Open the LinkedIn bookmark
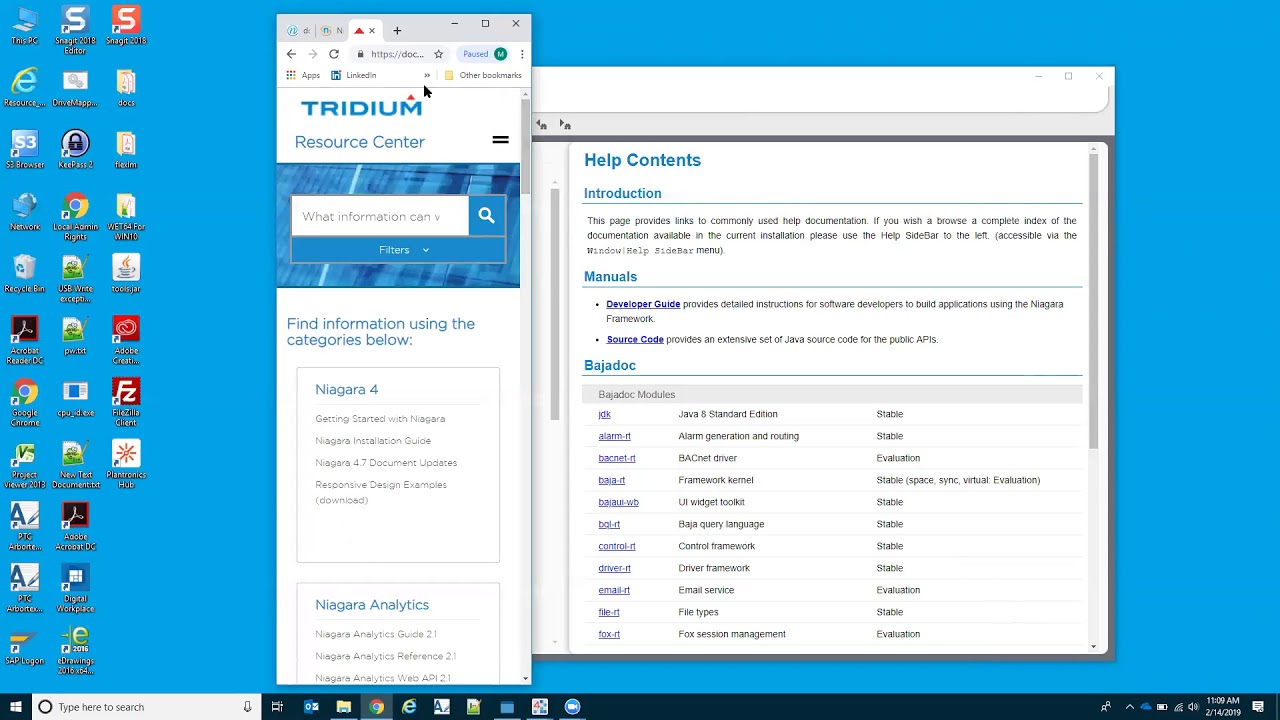Viewport: 1280px width, 720px height. (x=354, y=75)
